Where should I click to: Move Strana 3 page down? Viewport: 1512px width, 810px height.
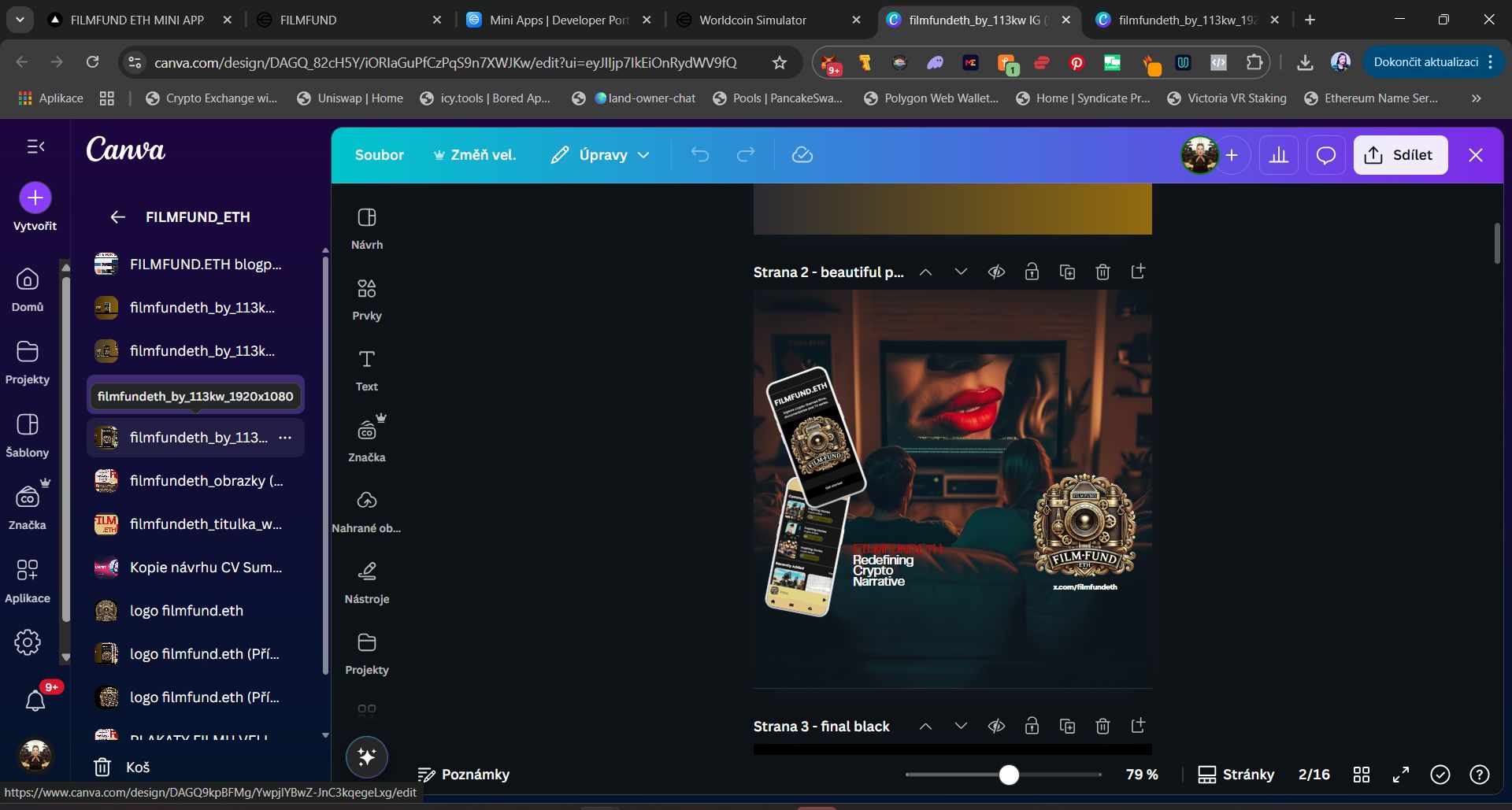coord(961,727)
